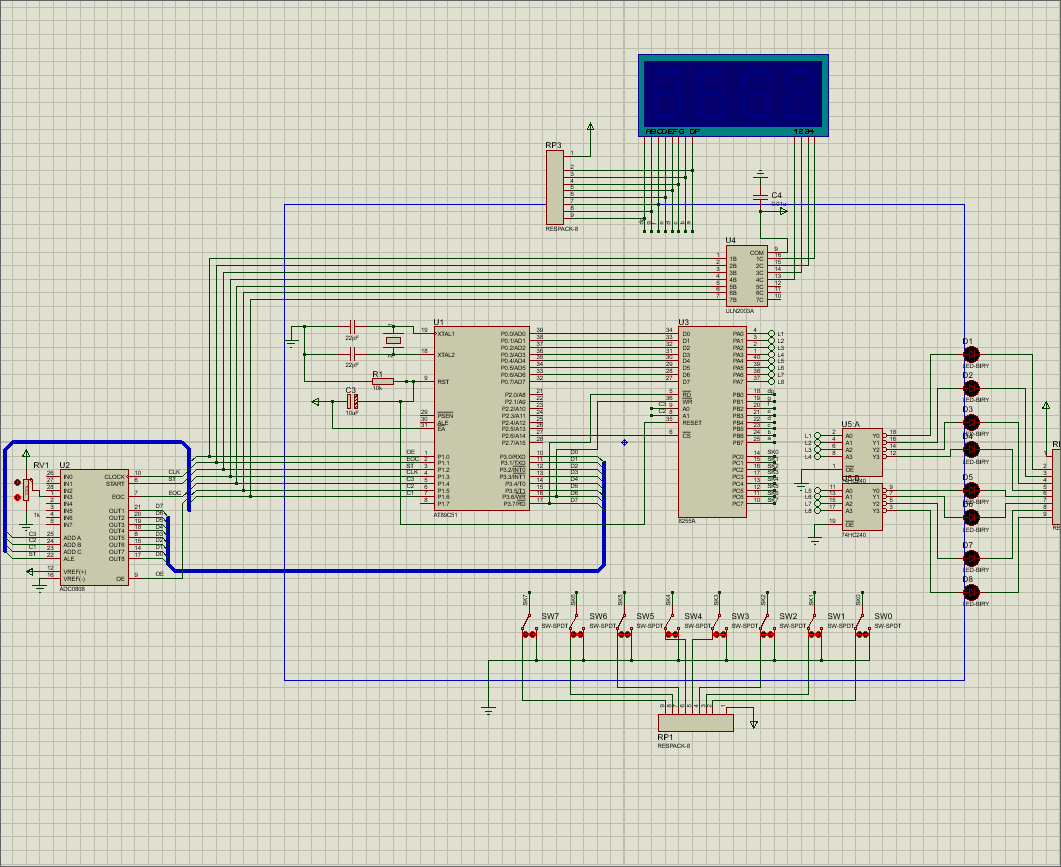The height and width of the screenshot is (867, 1061).
Task: Click the blue four-digit seven-segment display
Action: 733,95
